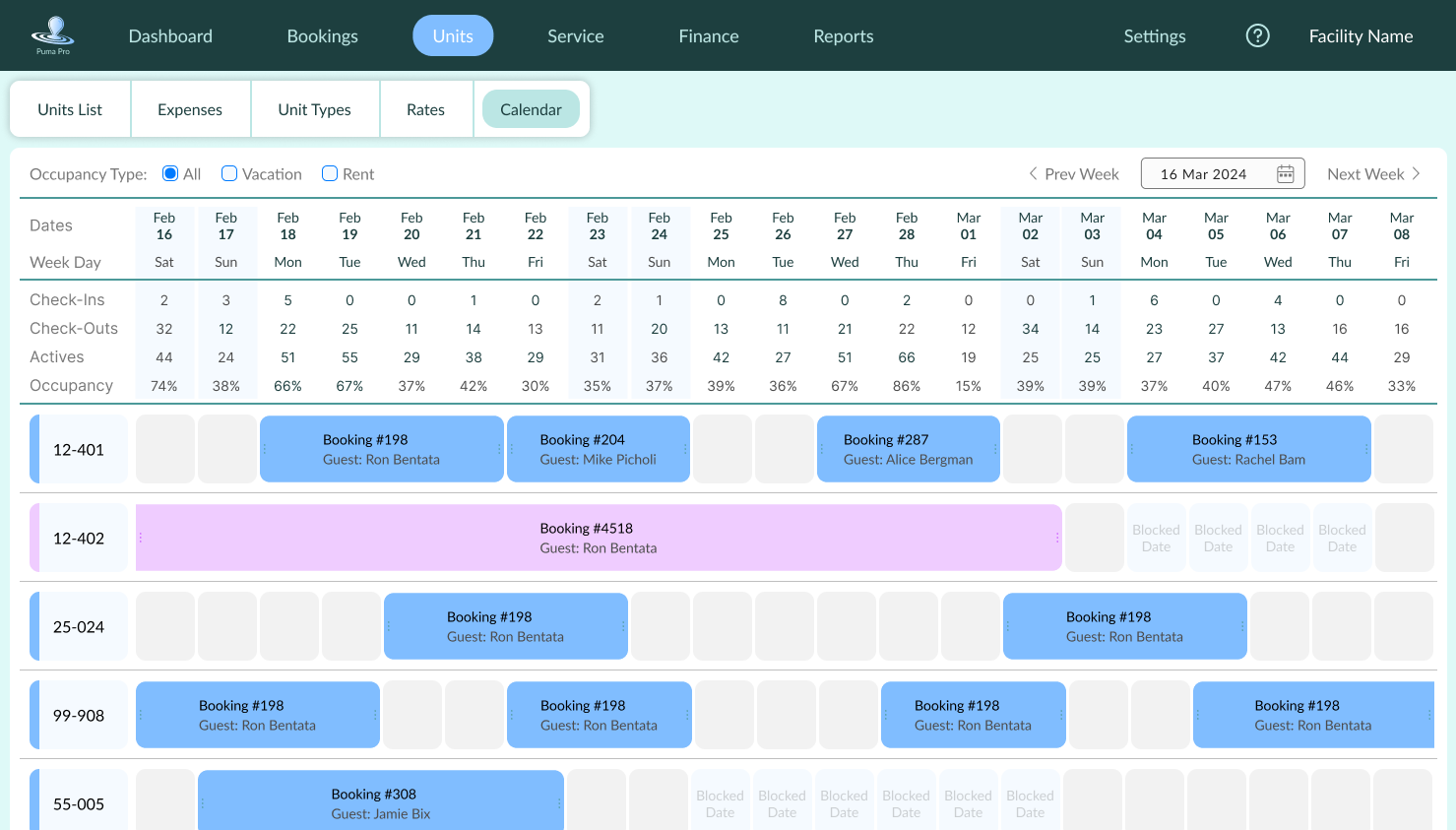This screenshot has width=1456, height=830.
Task: Select unit 99-908 row label
Action: [79, 715]
